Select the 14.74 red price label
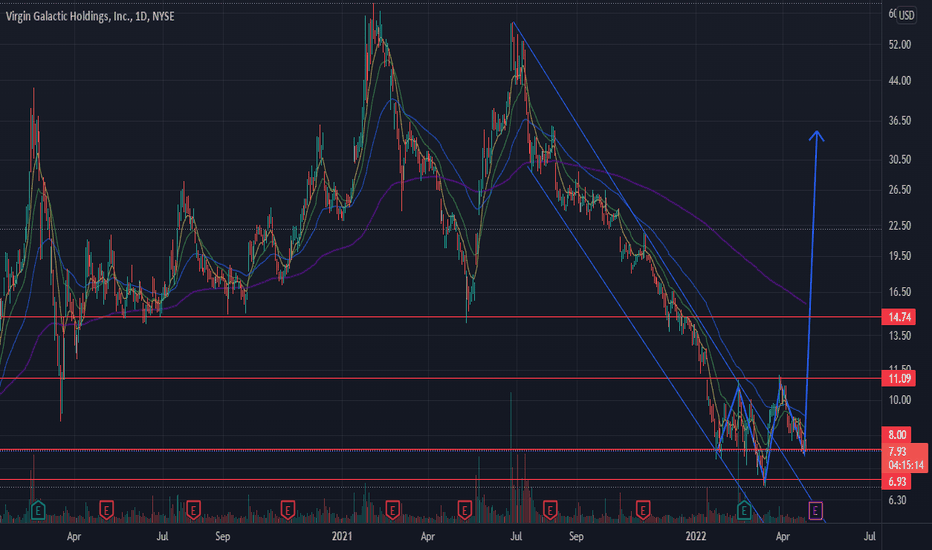 pyautogui.click(x=899, y=317)
